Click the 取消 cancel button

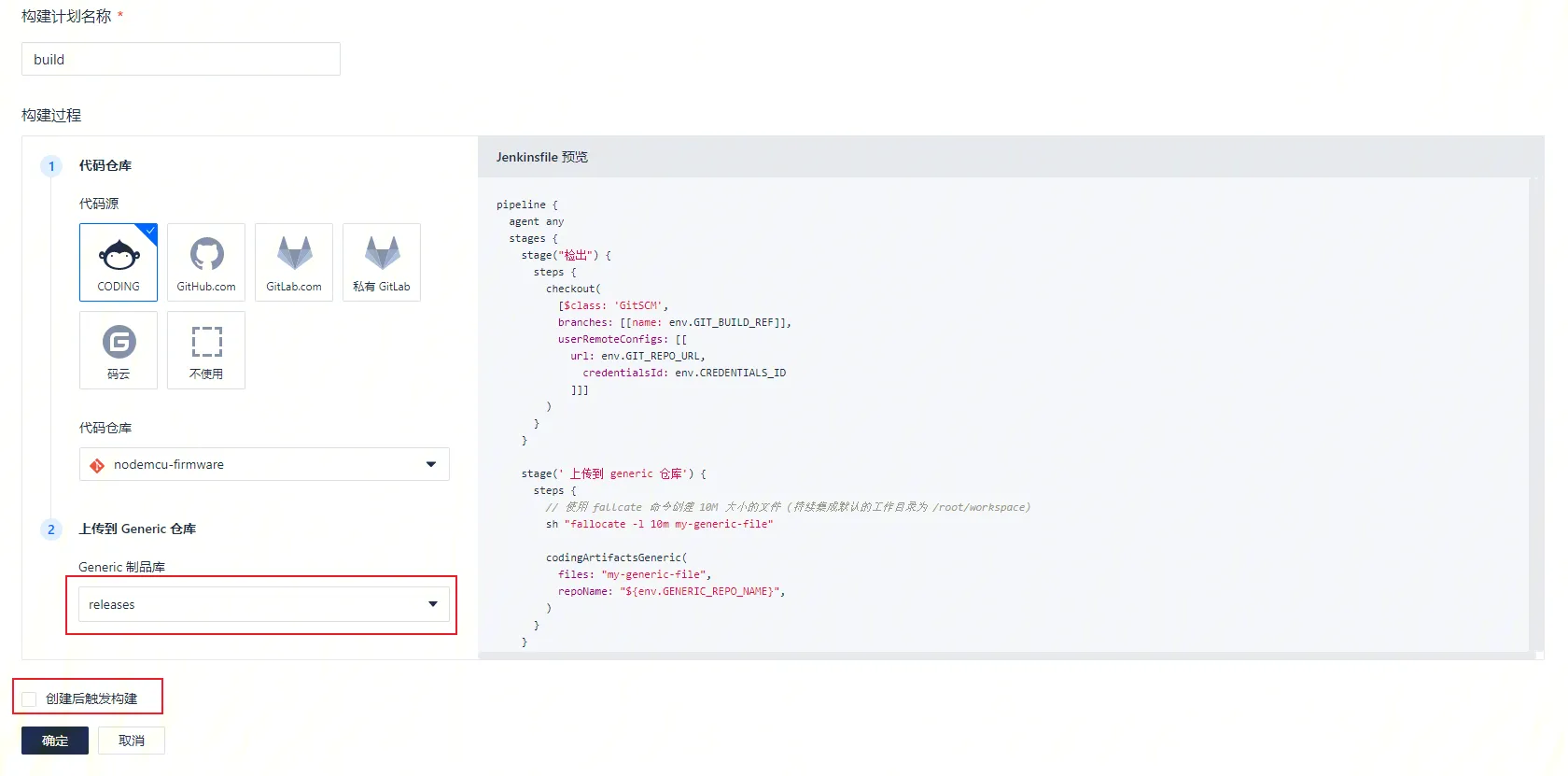coord(132,741)
